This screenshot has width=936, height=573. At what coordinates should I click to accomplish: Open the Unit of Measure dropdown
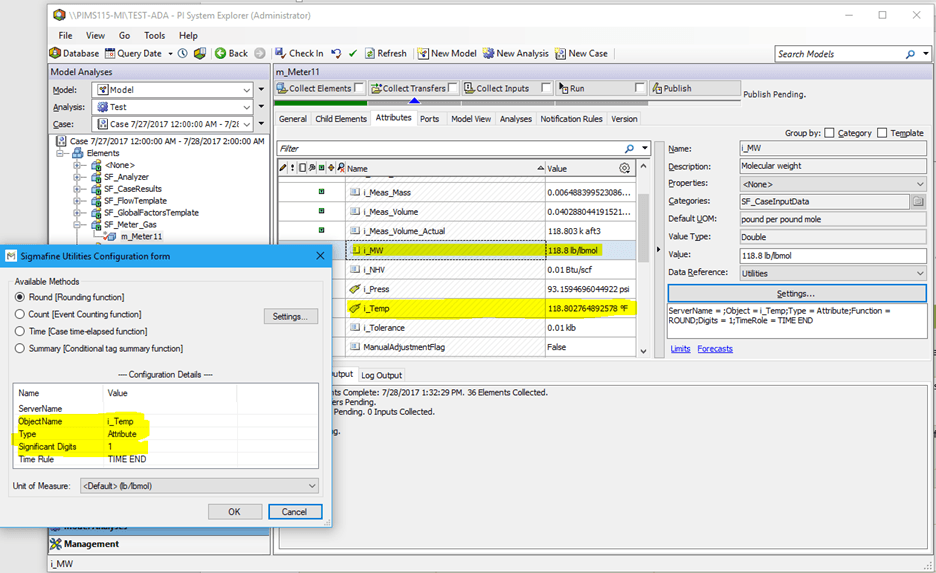(x=312, y=486)
